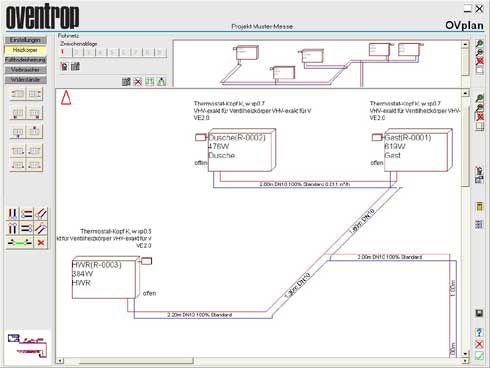
Task: Select horizontal pipe pair with left rings
Action: [27, 214]
